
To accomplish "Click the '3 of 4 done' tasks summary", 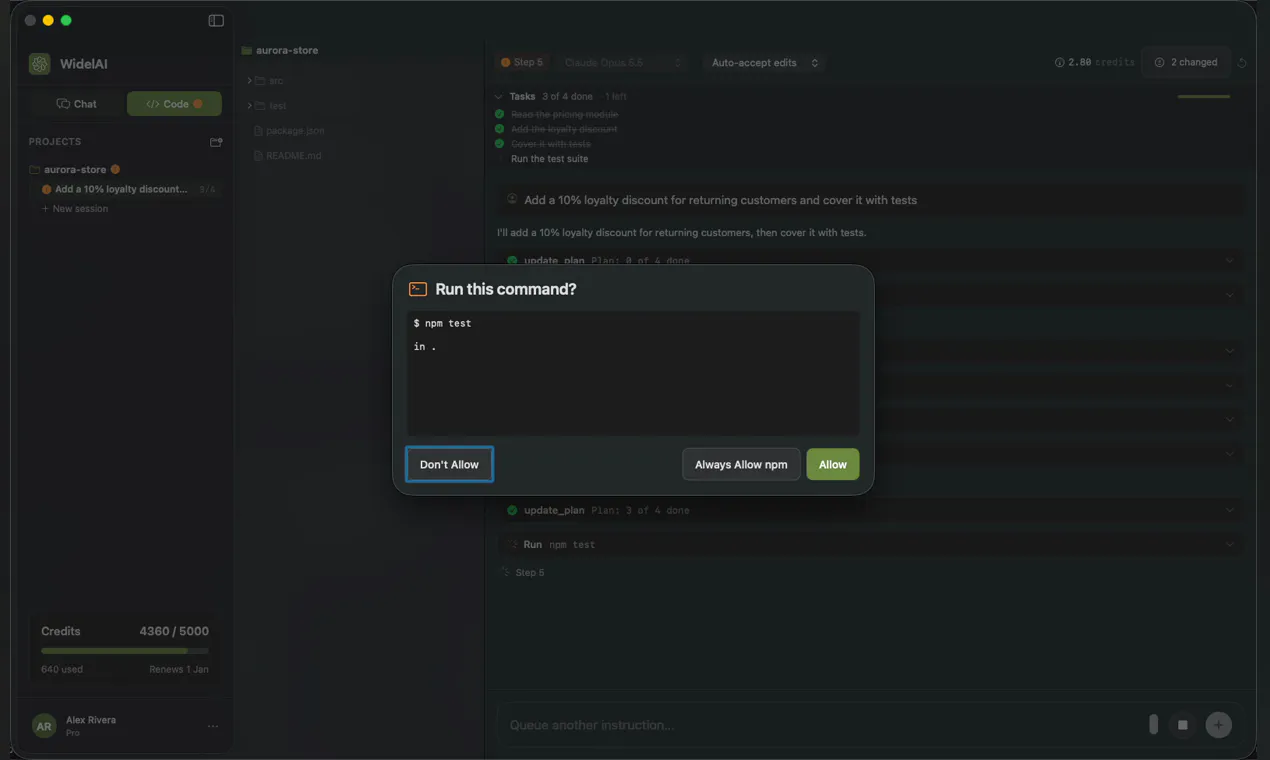I will 567,97.
